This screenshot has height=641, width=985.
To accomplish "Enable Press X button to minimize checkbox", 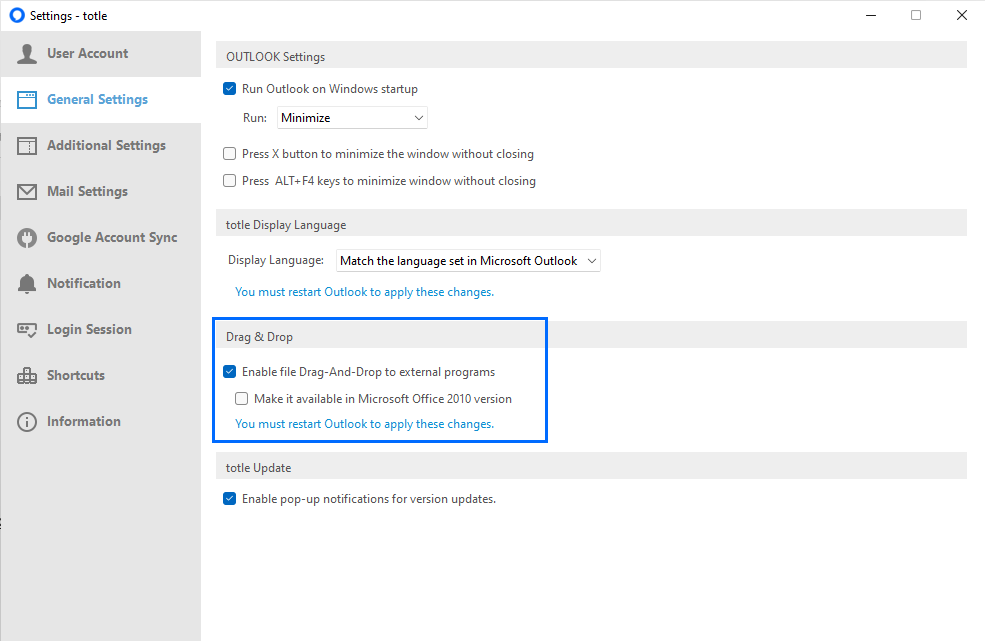I will click(x=229, y=153).
